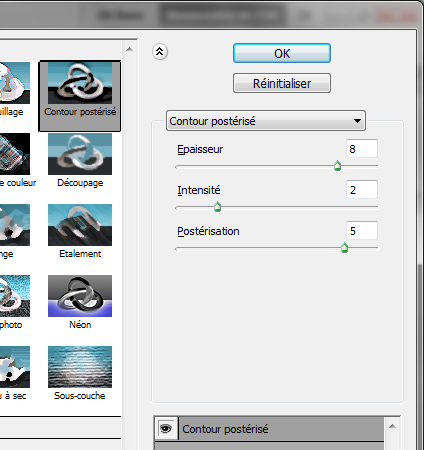
Task: Apply the Etalement filter thumbnail
Action: (80, 225)
